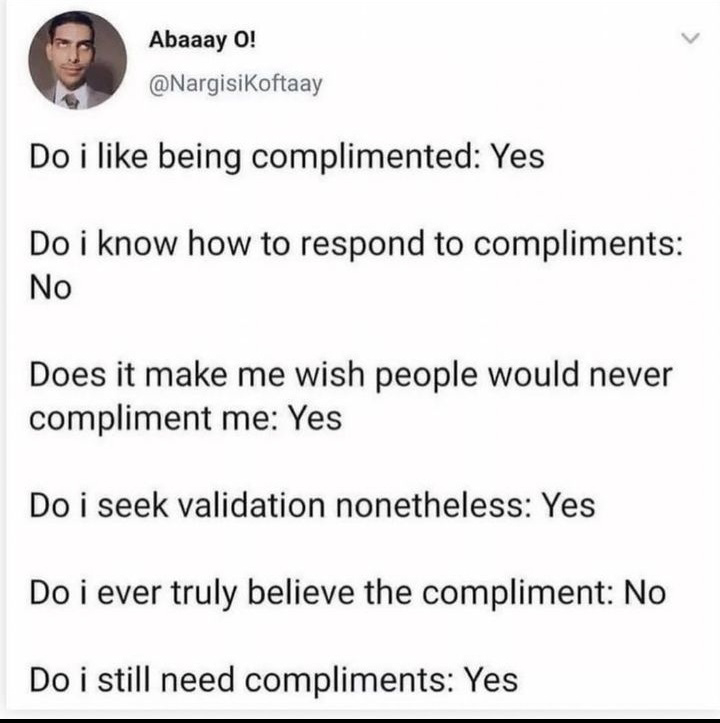This screenshot has width=720, height=723.
Task: Select the last line "Do i still need compliments: Yes"
Action: [x=273, y=680]
